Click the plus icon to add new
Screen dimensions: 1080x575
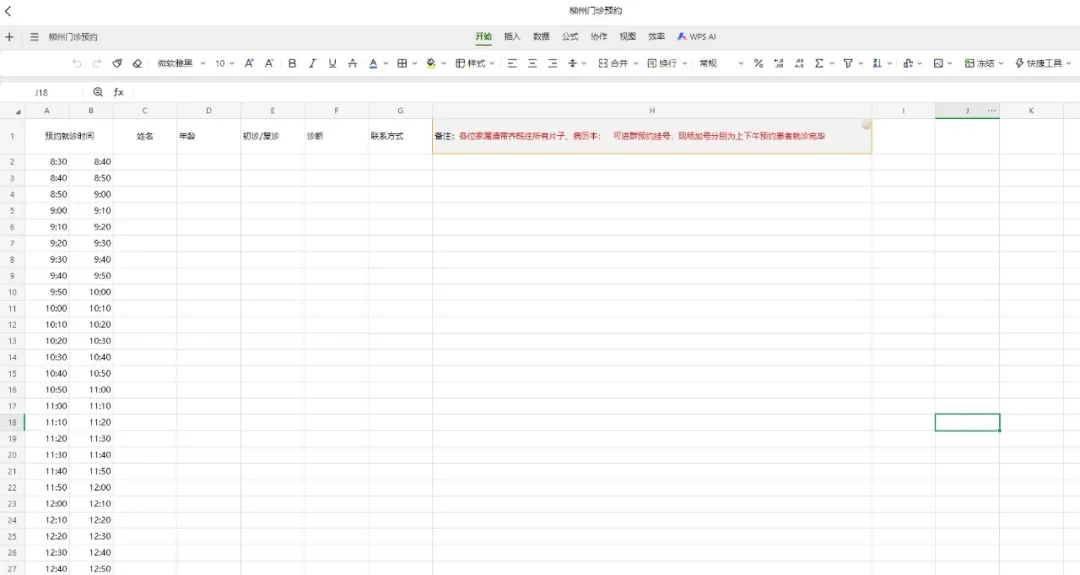9,37
